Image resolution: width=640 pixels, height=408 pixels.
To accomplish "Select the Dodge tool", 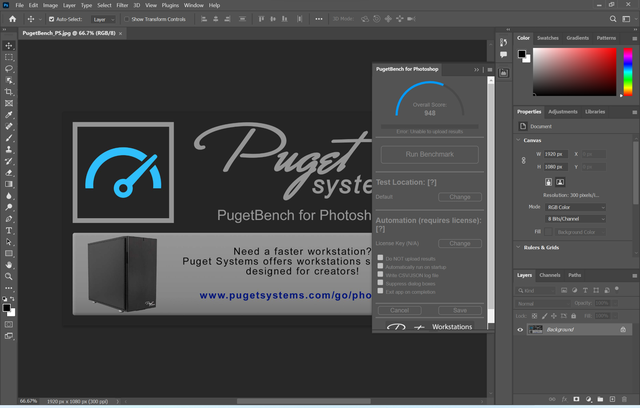I will (9, 207).
